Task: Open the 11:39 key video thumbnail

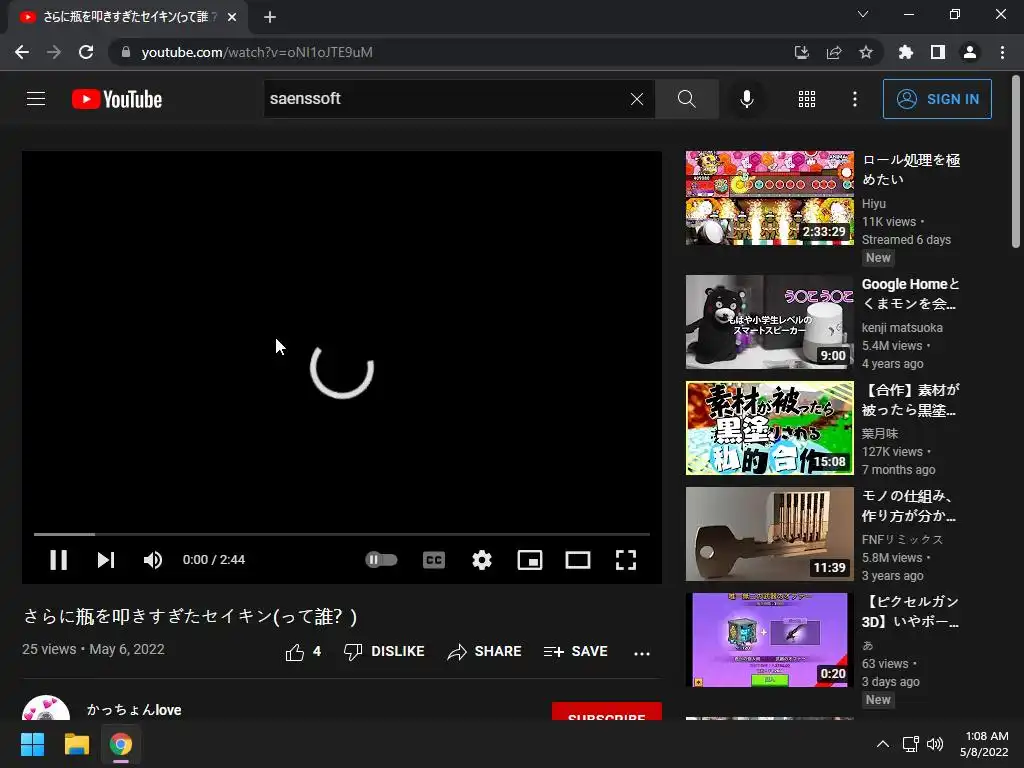Action: point(769,534)
